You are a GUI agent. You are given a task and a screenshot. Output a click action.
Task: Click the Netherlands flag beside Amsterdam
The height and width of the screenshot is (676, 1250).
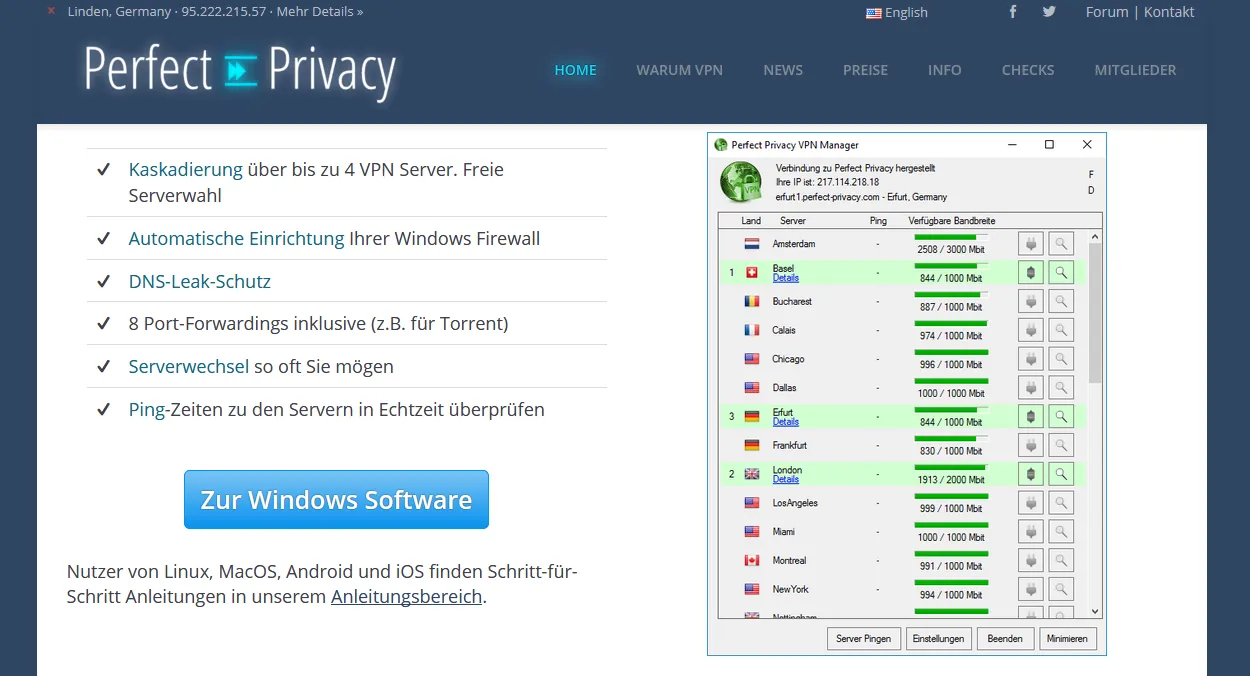coord(752,244)
